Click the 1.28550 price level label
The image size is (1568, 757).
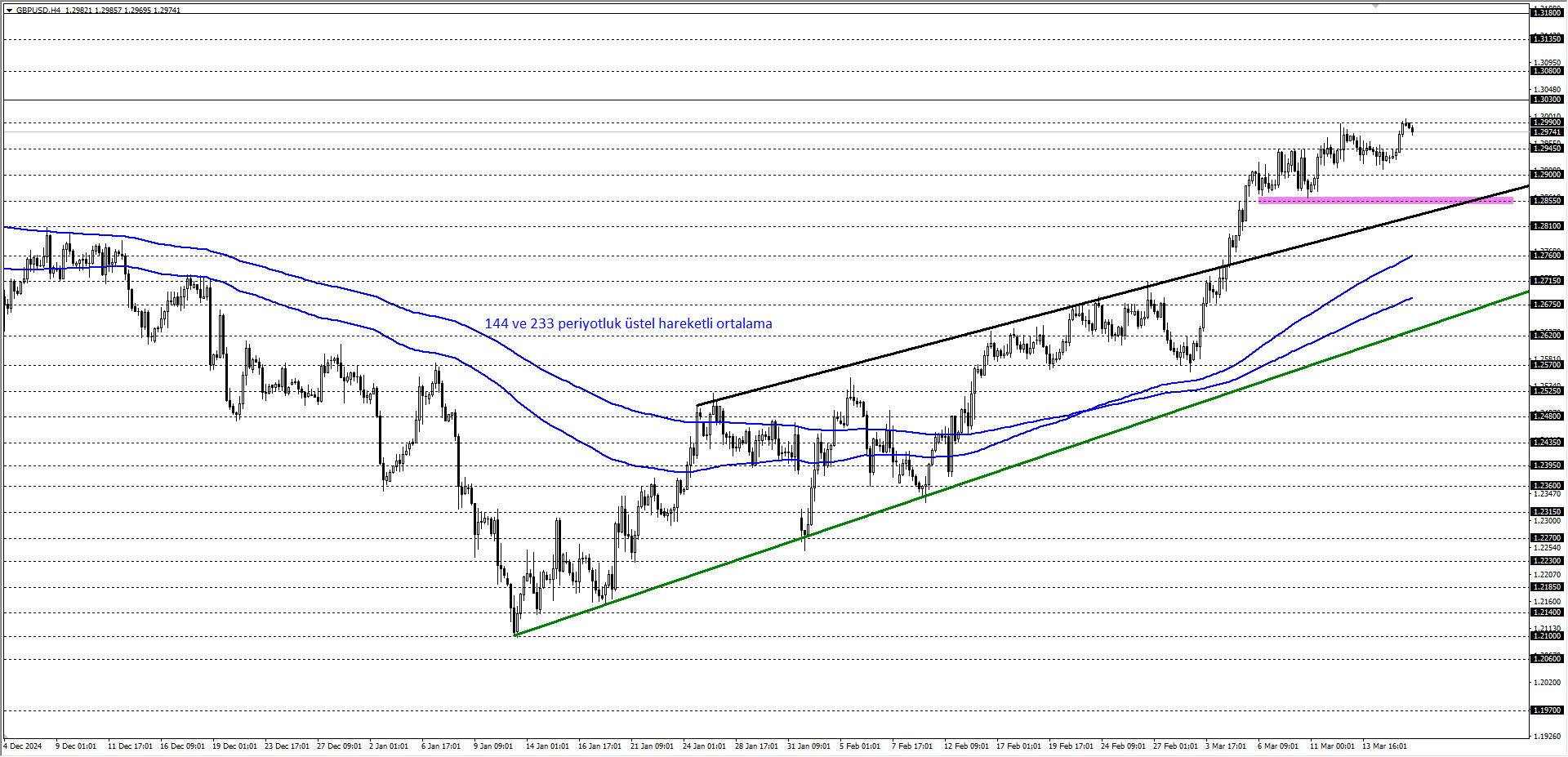pos(1547,201)
